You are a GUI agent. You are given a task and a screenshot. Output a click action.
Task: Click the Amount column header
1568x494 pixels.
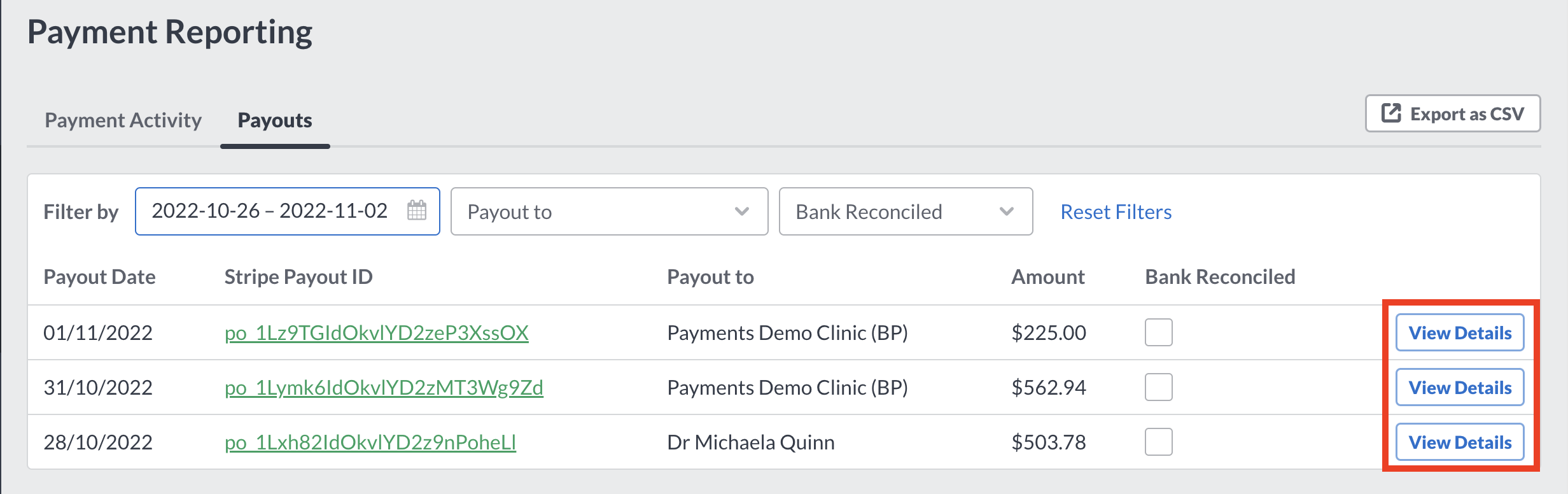1048,277
